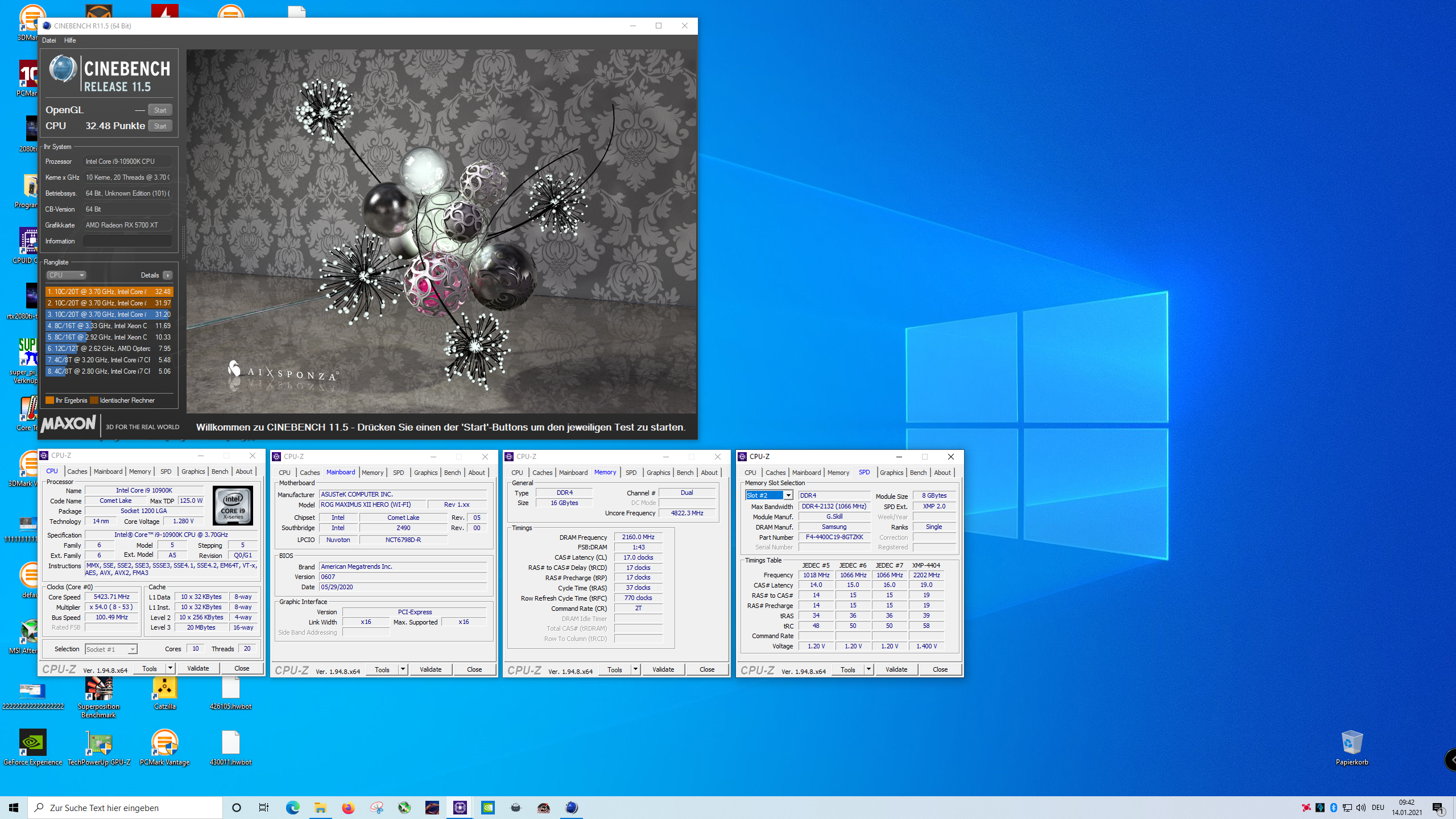The width and height of the screenshot is (1456, 819).
Task: Open the PCMark Vantage desktop icon
Action: tap(165, 748)
